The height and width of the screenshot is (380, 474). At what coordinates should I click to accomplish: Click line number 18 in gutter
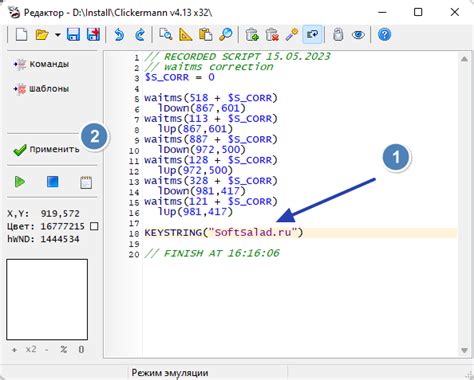pos(134,233)
